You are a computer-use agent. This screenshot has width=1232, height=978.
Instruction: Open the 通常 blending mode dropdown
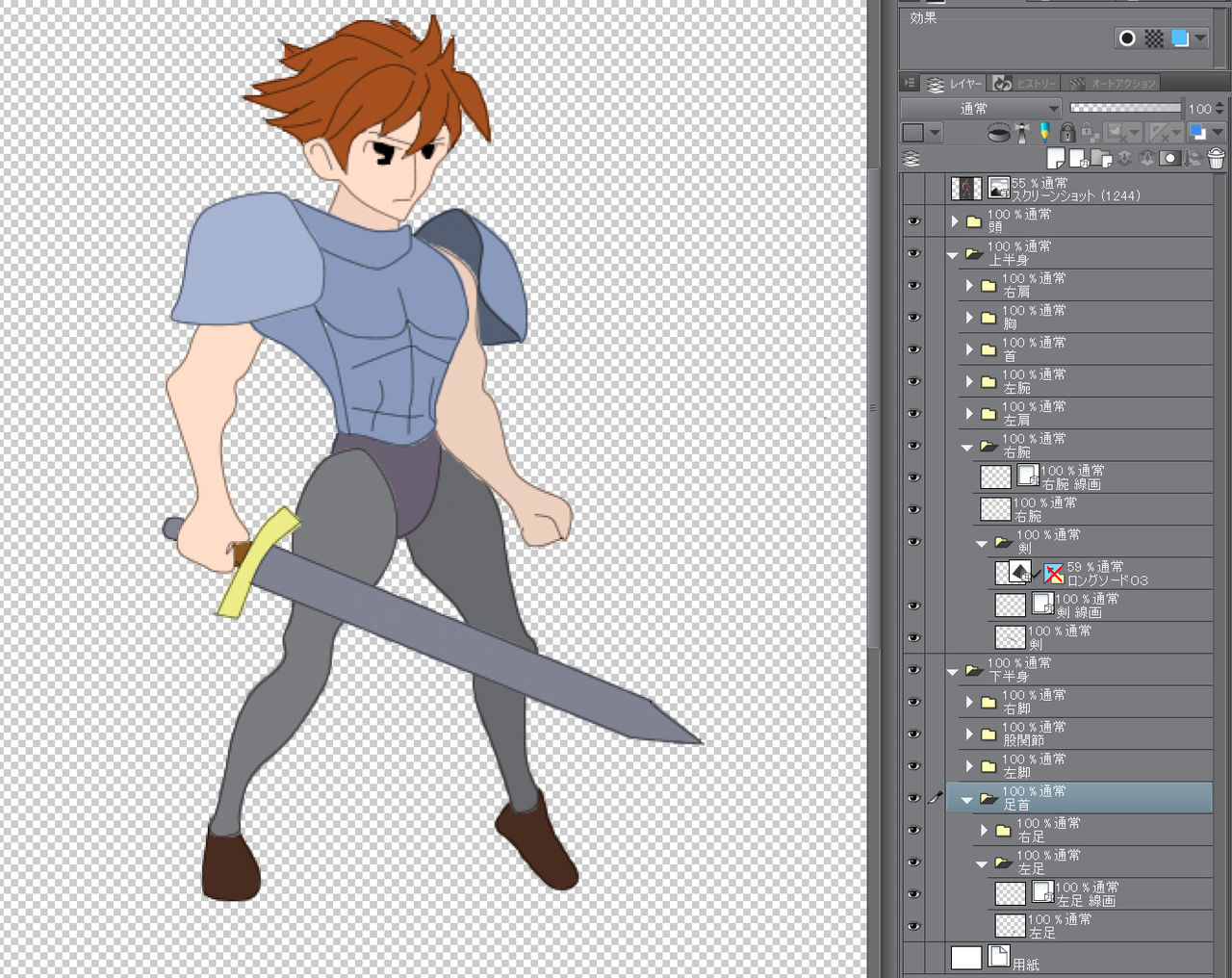pos(980,109)
